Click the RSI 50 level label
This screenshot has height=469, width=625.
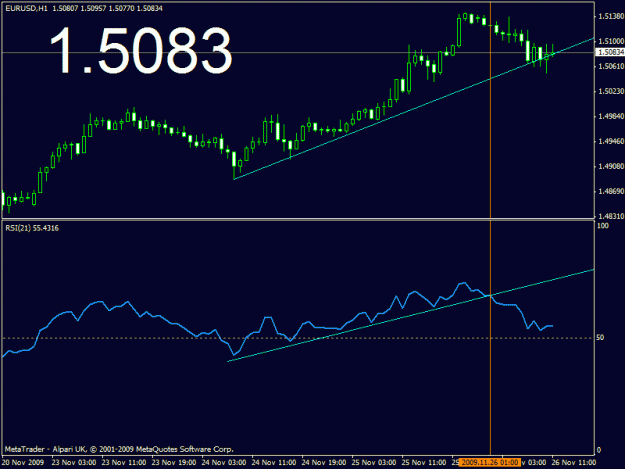pyautogui.click(x=600, y=338)
